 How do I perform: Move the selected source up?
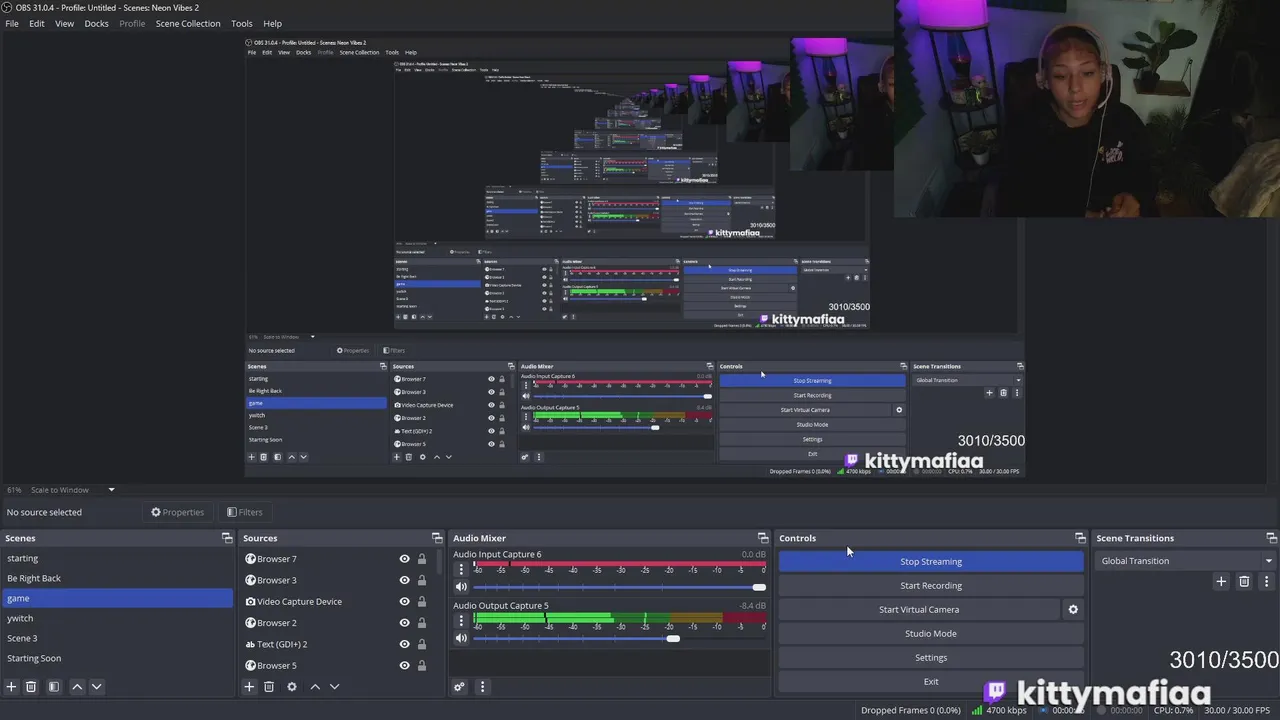(315, 687)
